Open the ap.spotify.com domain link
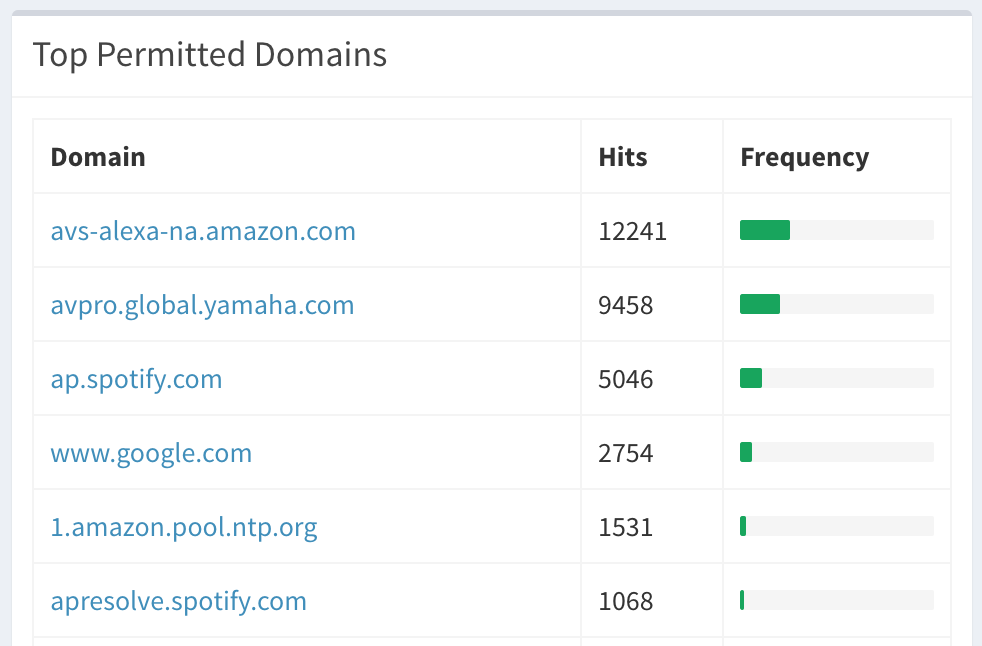The width and height of the screenshot is (982, 646). 137,379
